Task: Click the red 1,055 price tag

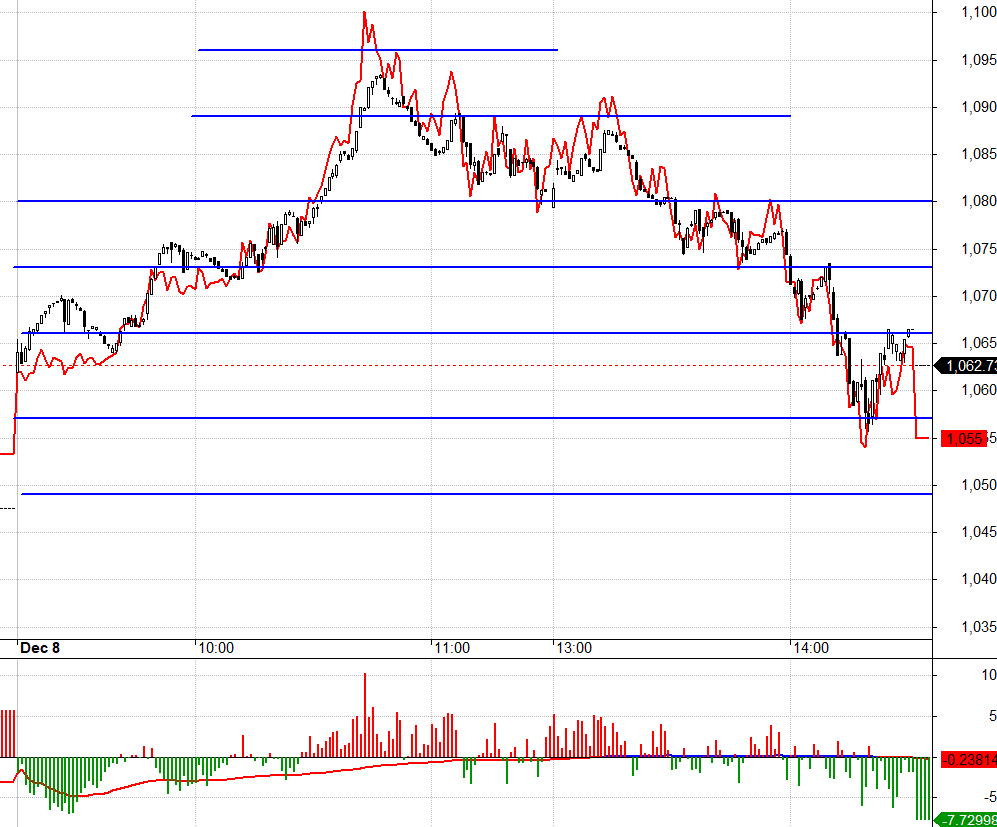Action: (964, 439)
